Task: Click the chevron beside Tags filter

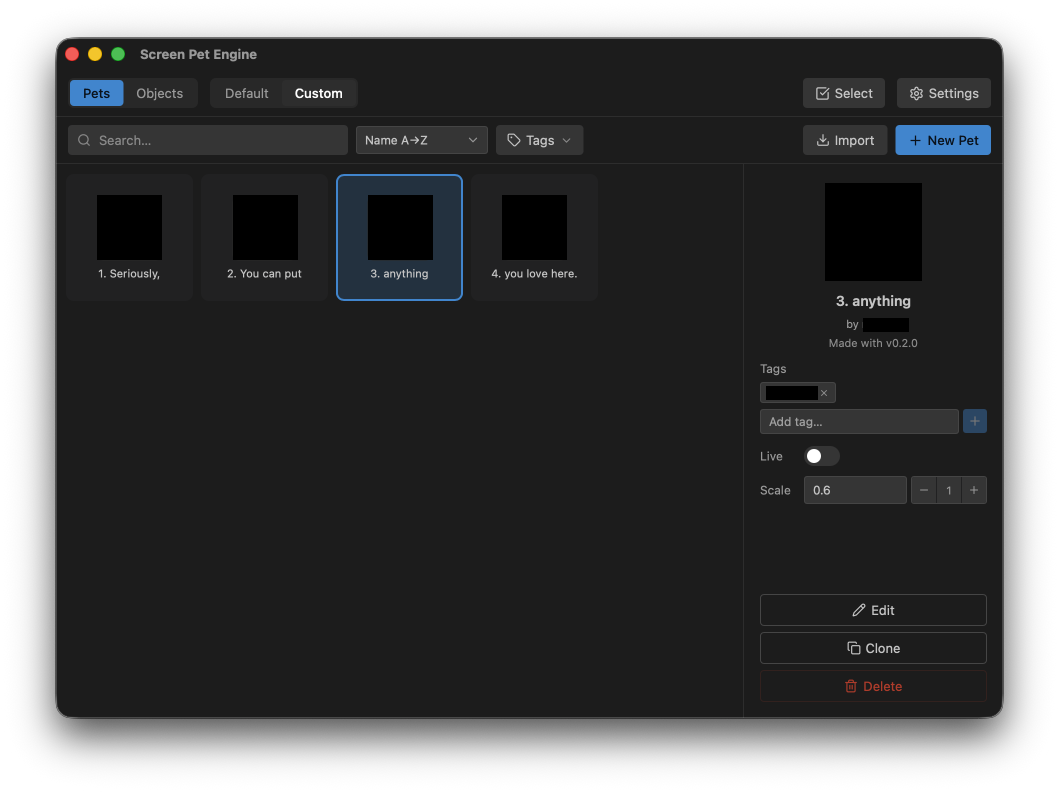Action: [567, 140]
